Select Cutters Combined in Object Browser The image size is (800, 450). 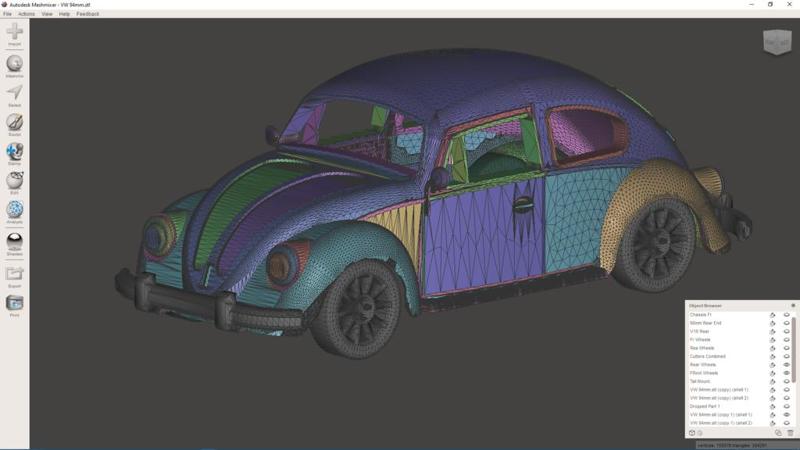(707, 356)
